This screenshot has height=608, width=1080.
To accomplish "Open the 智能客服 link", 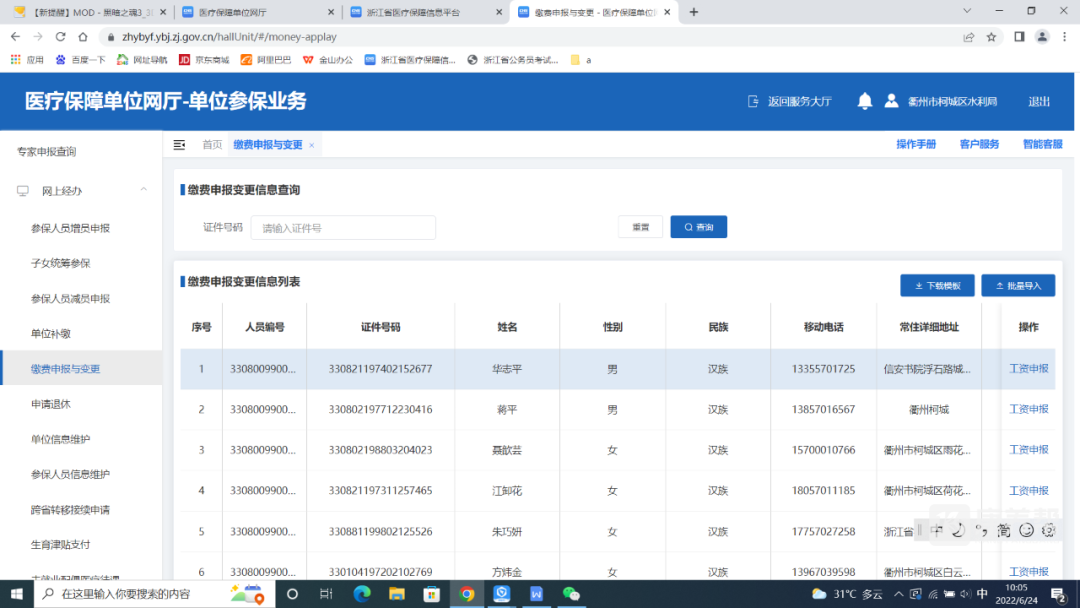I will [x=1042, y=144].
